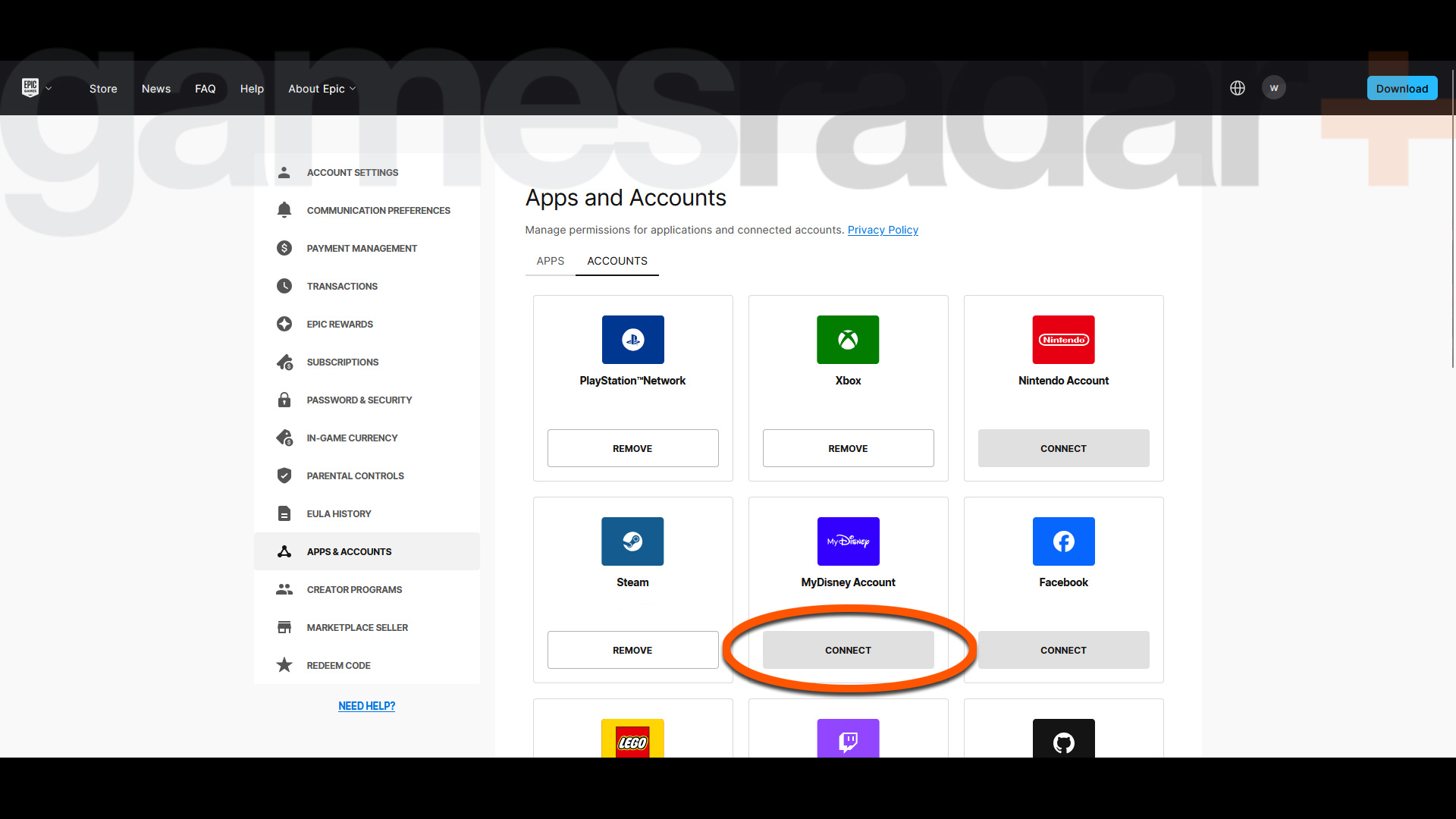Open MARKETPLACE SELLER section
1456x819 pixels.
(367, 627)
